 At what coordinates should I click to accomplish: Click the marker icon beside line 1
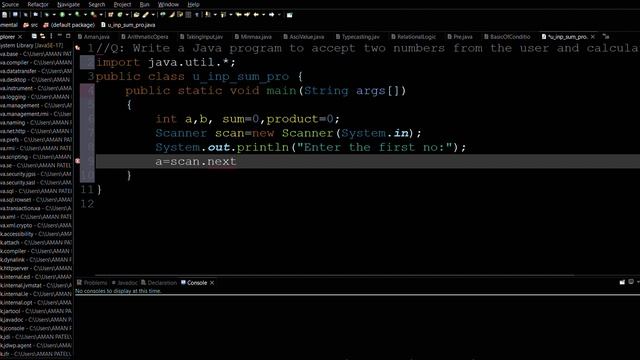pos(77,48)
